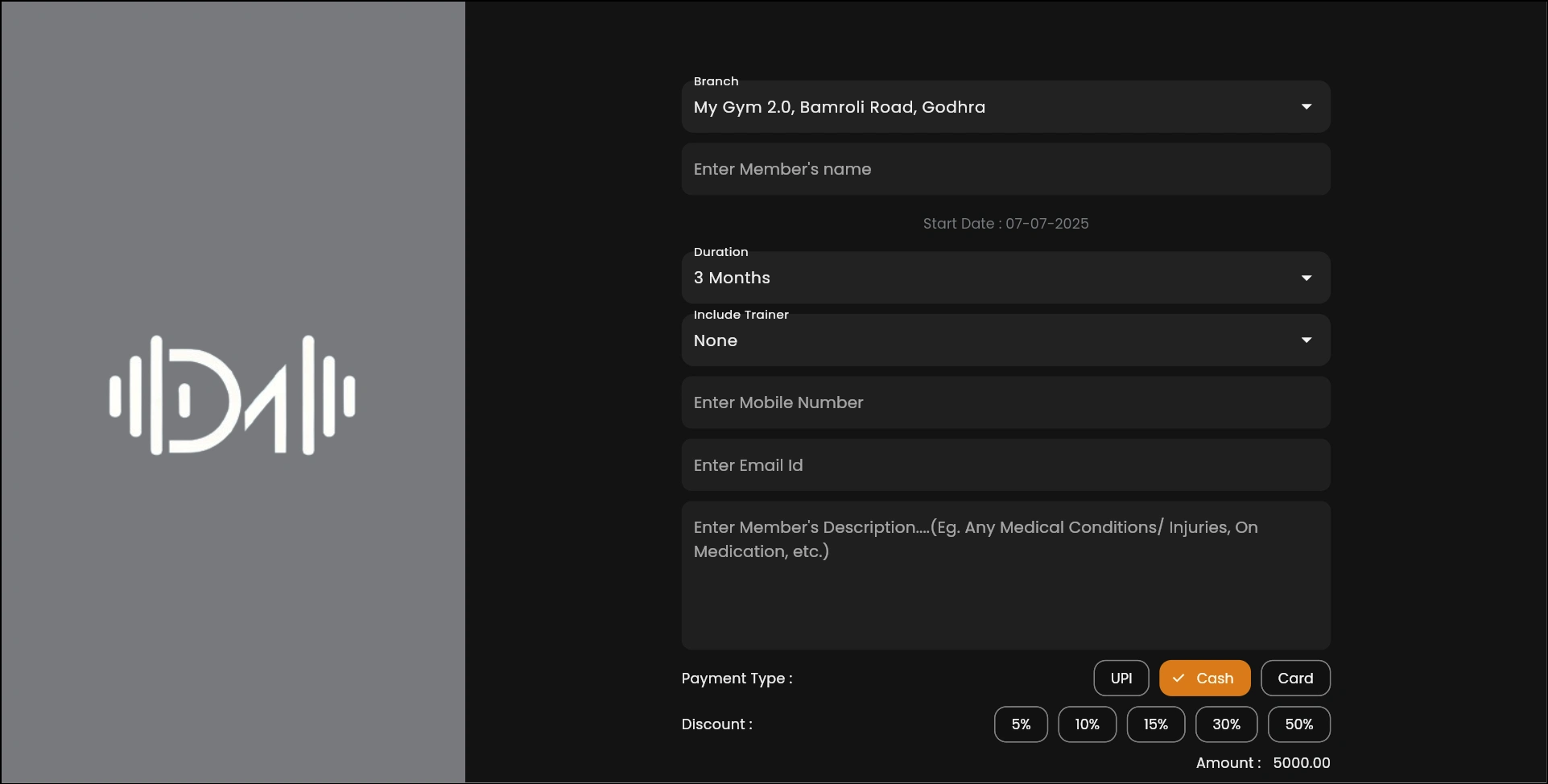This screenshot has height=784, width=1548.
Task: Apply the 10% discount
Action: click(1087, 724)
